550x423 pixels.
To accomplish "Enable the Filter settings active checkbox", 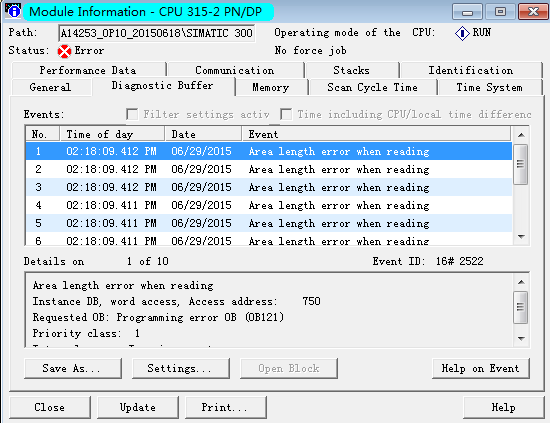I will (132, 114).
